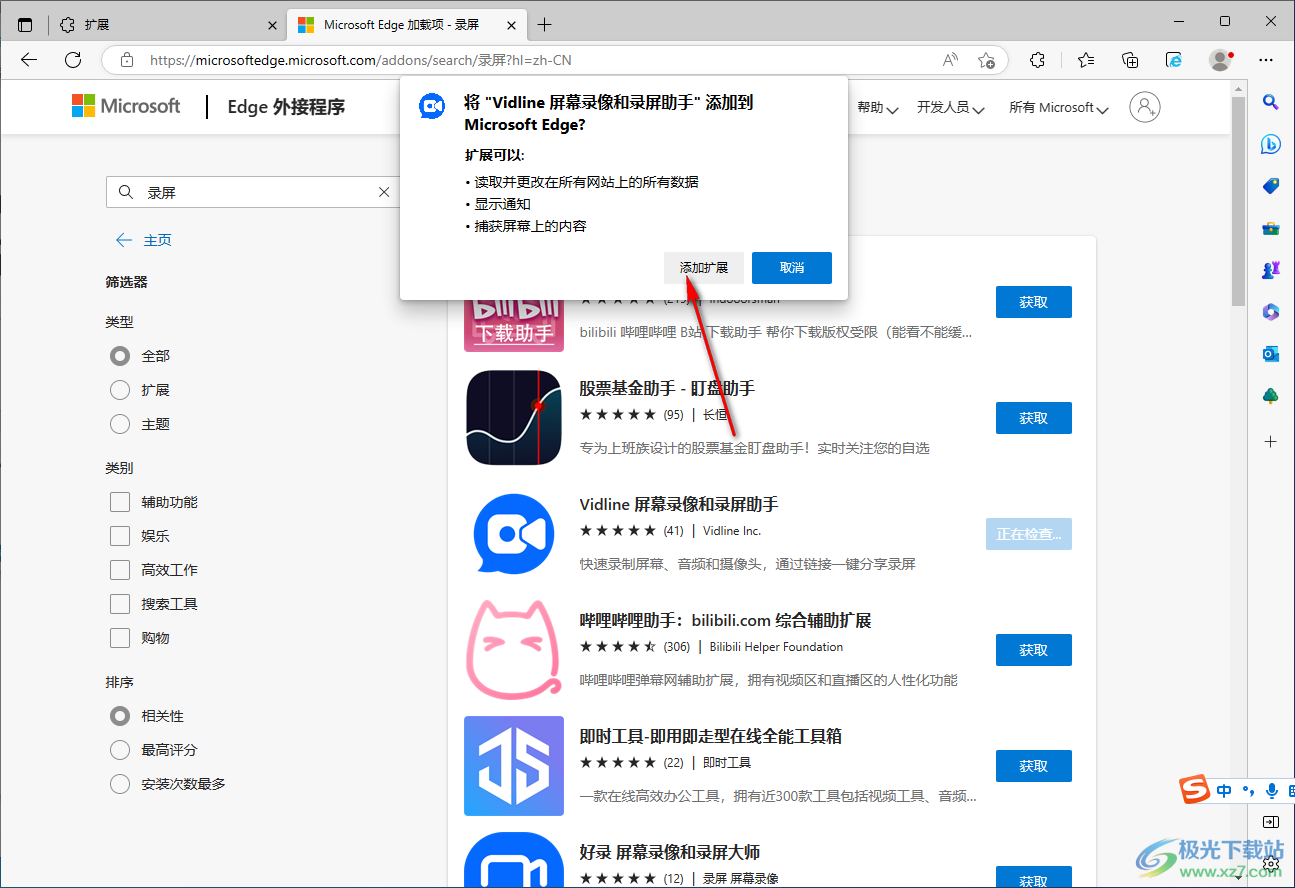
Task: Close the 扩展 browser tab
Action: click(273, 24)
